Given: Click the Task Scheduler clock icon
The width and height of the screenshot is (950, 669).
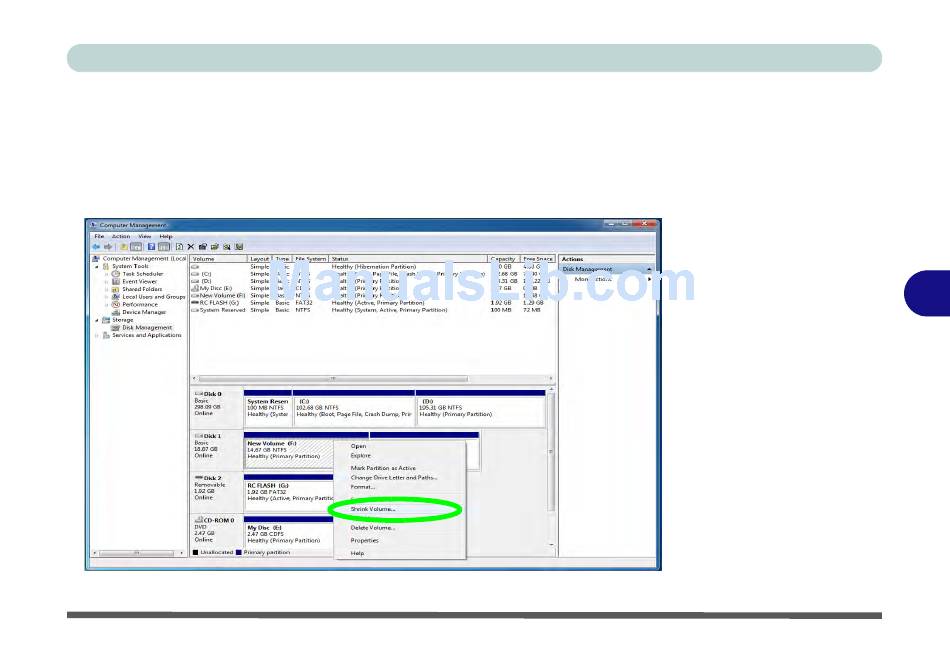Looking at the screenshot, I should [x=116, y=274].
